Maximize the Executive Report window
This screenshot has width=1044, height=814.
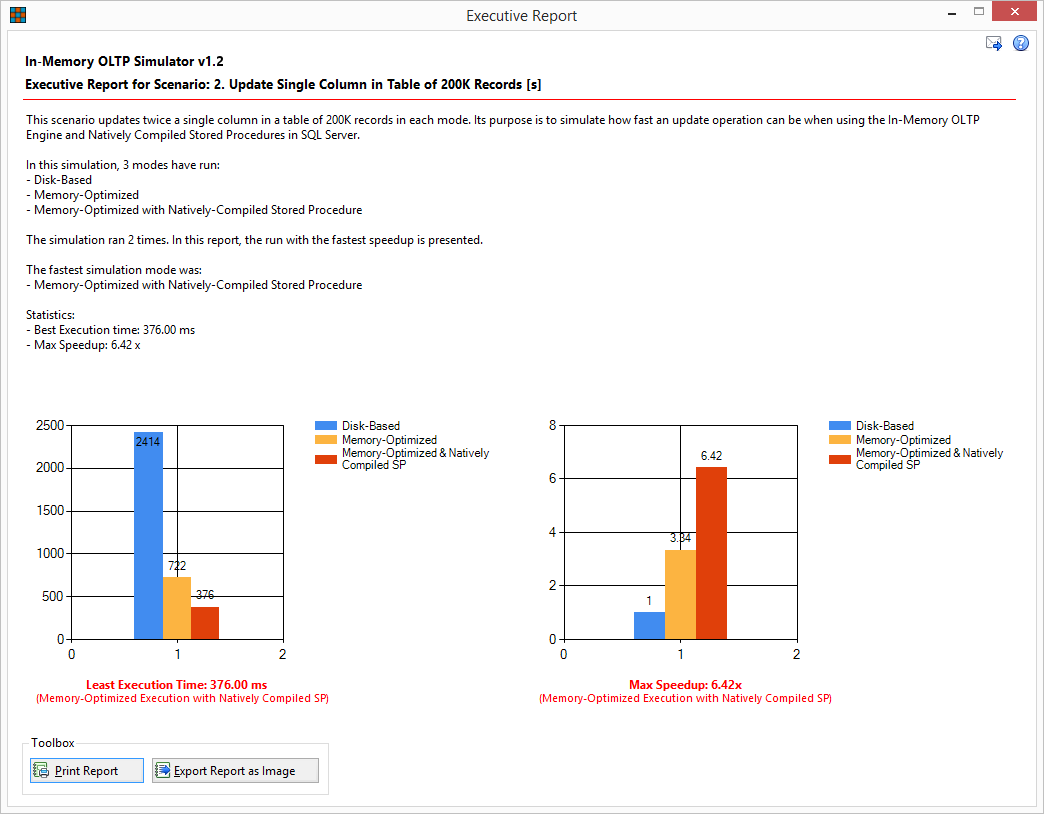tap(979, 11)
